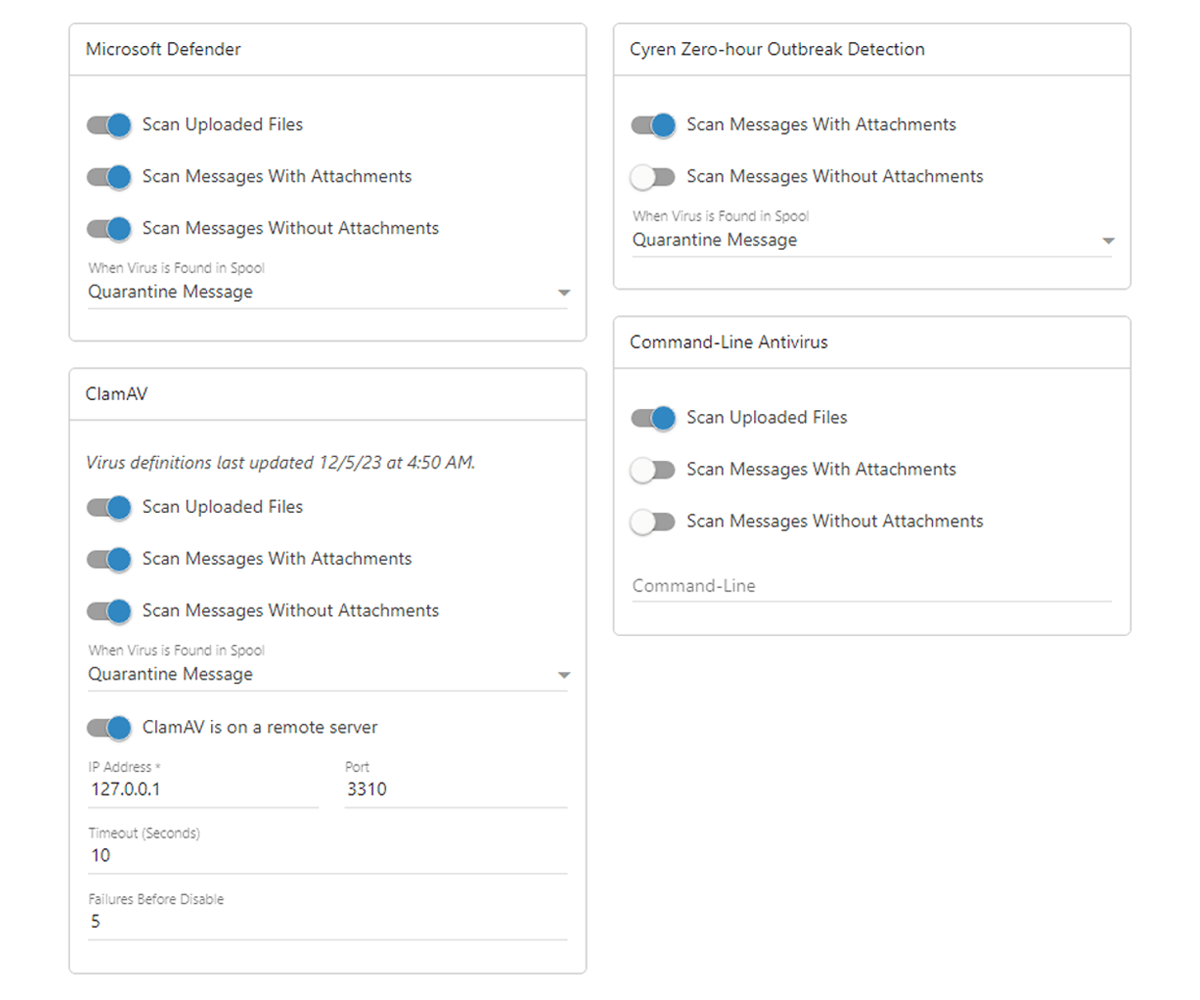1200x1000 pixels.
Task: Open Microsoft Defender virus action dropdown
Action: click(x=327, y=292)
